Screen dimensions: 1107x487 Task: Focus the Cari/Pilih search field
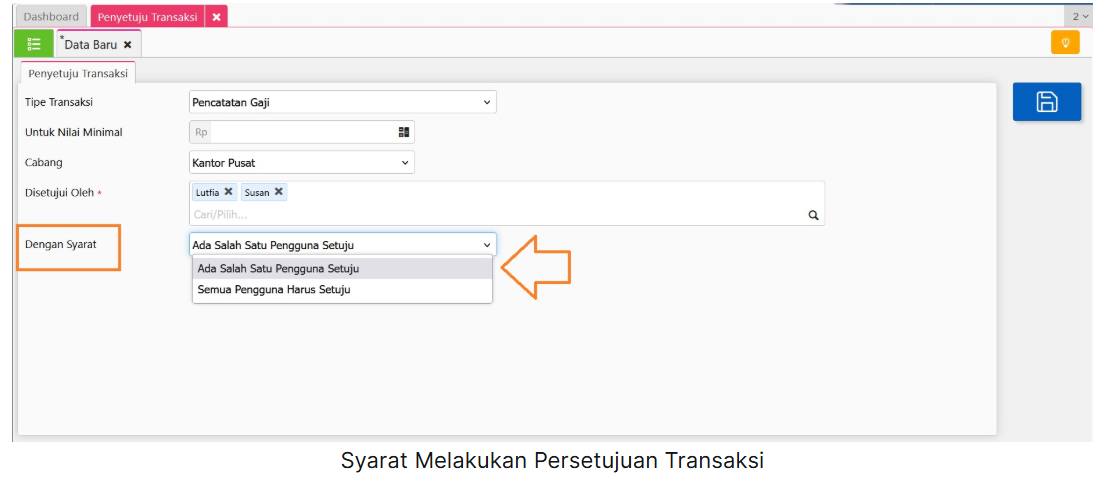[495, 214]
